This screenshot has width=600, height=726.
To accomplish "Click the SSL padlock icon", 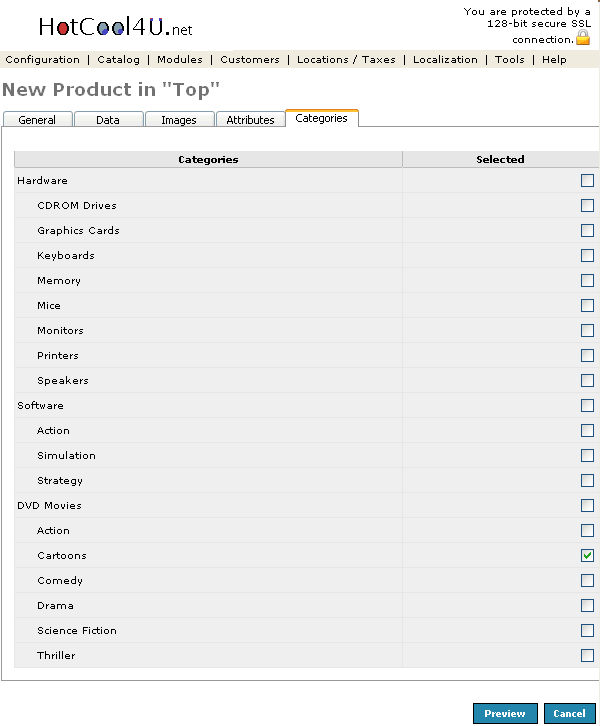I will (x=583, y=37).
